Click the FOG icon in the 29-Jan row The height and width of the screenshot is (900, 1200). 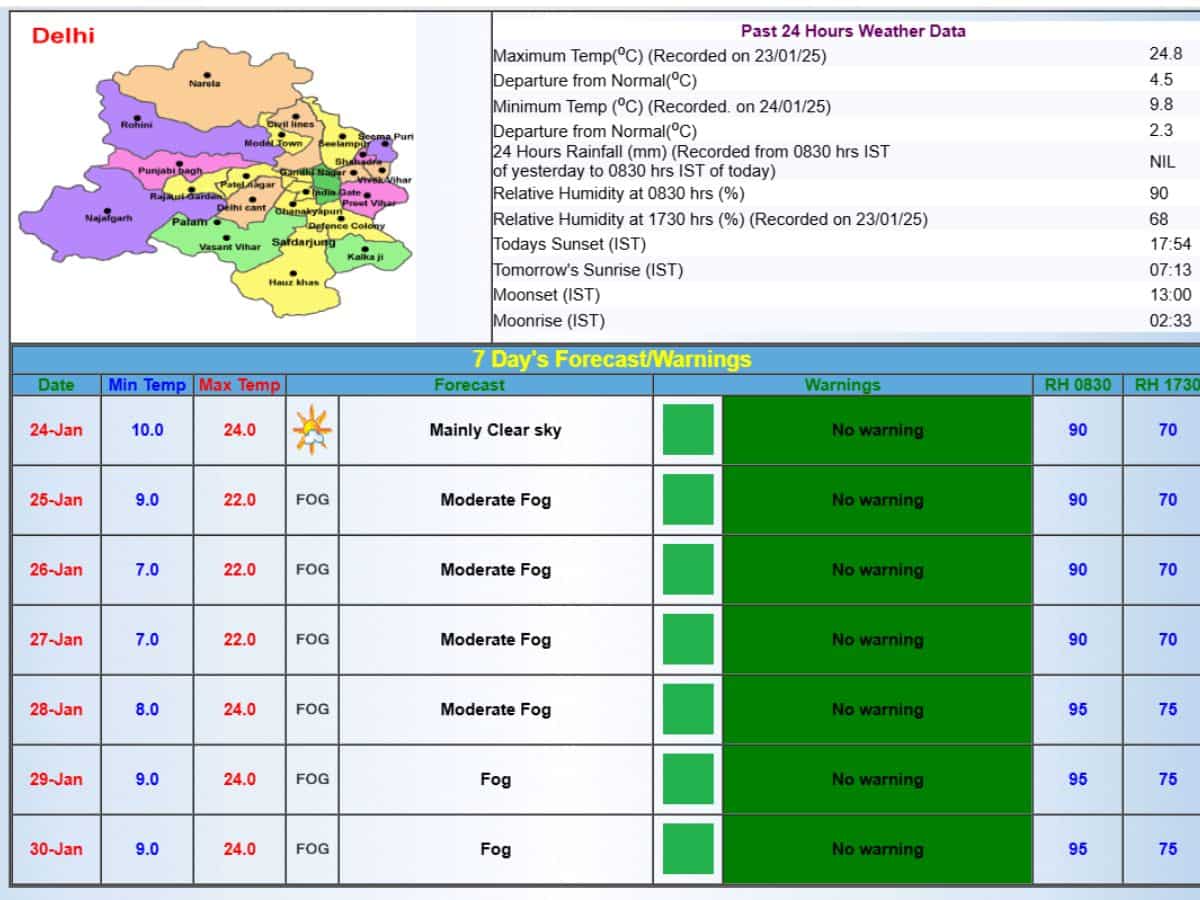[x=312, y=779]
